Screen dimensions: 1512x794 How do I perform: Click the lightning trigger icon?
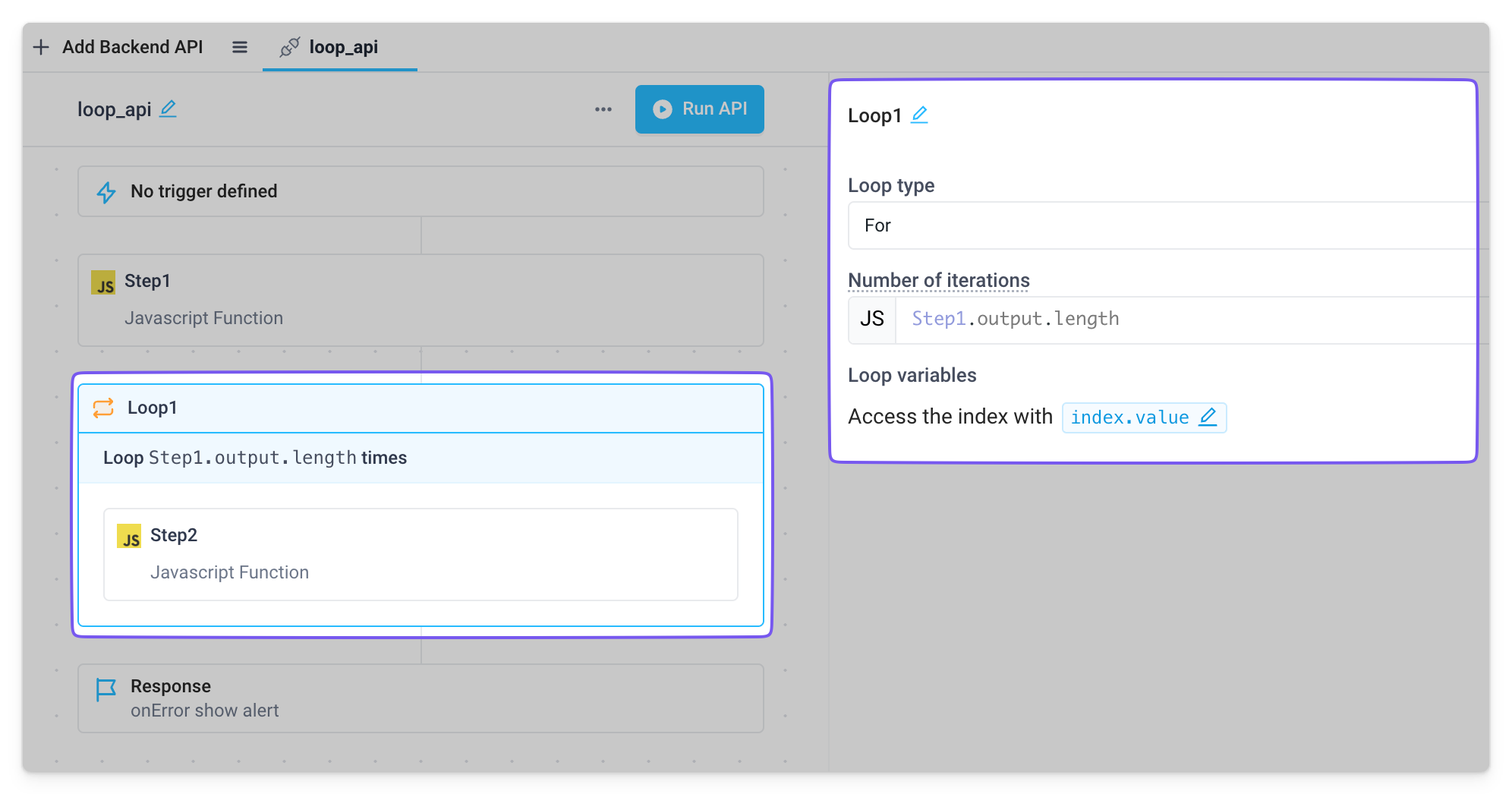tap(106, 191)
